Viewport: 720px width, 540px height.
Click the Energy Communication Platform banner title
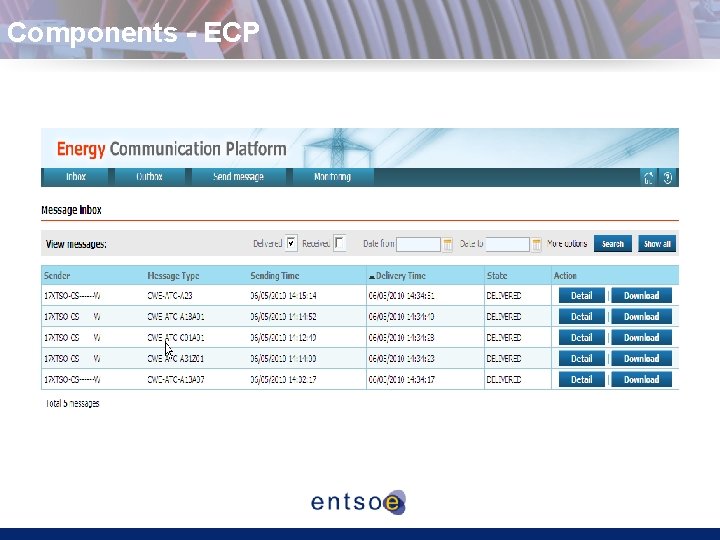tap(172, 149)
